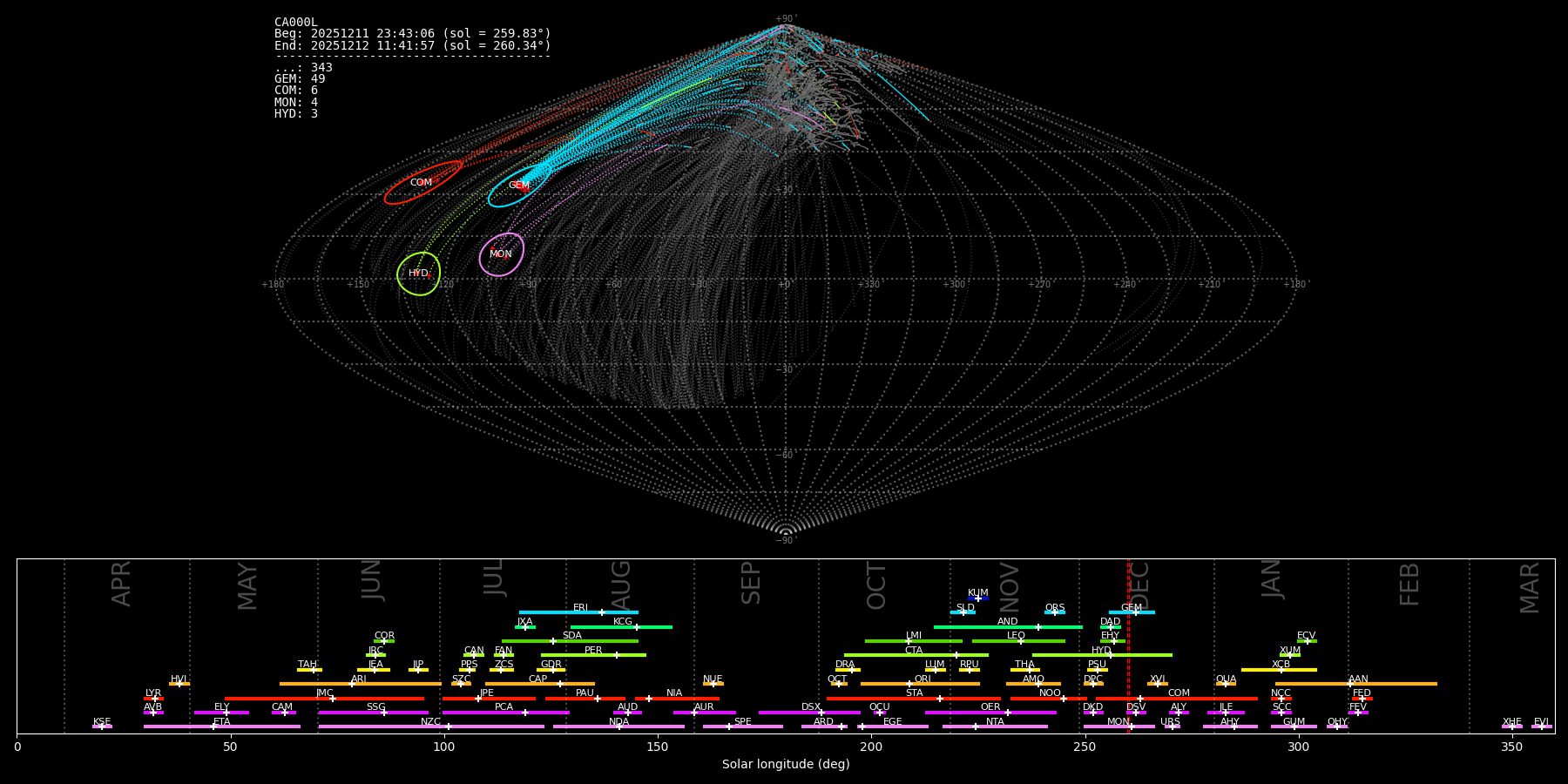This screenshot has height=784, width=1568.
Task: Click the "GEM: 49" count in the legend
Action: tap(300, 79)
